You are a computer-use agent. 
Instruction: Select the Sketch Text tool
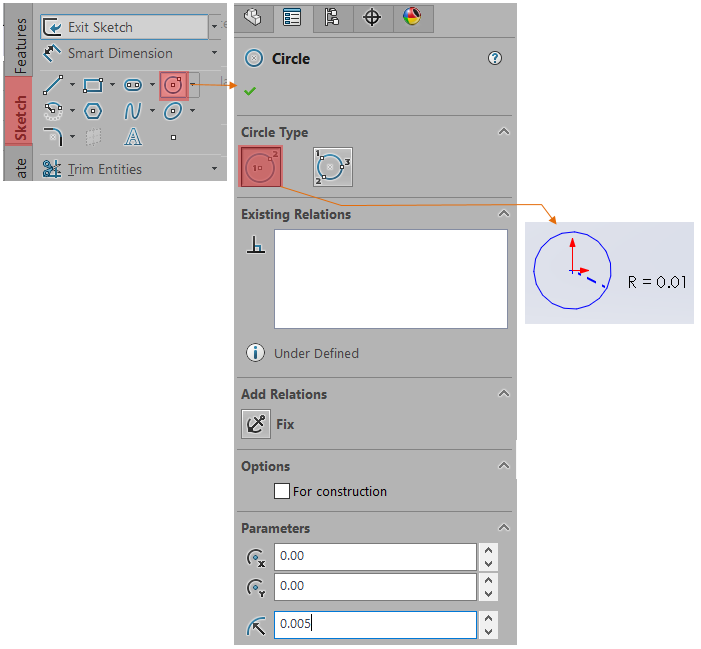point(133,137)
